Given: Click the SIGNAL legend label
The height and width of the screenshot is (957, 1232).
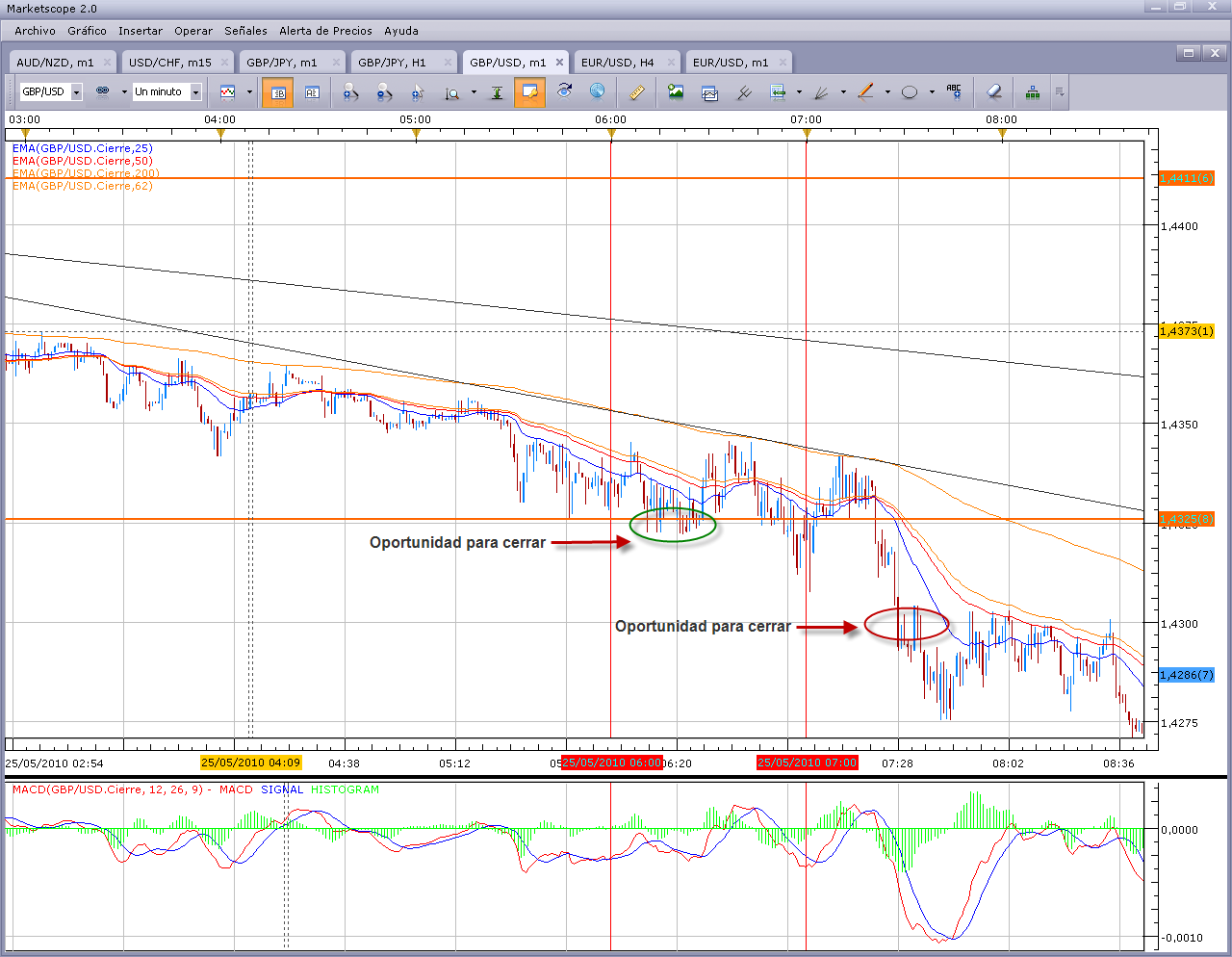Looking at the screenshot, I should pos(282,789).
